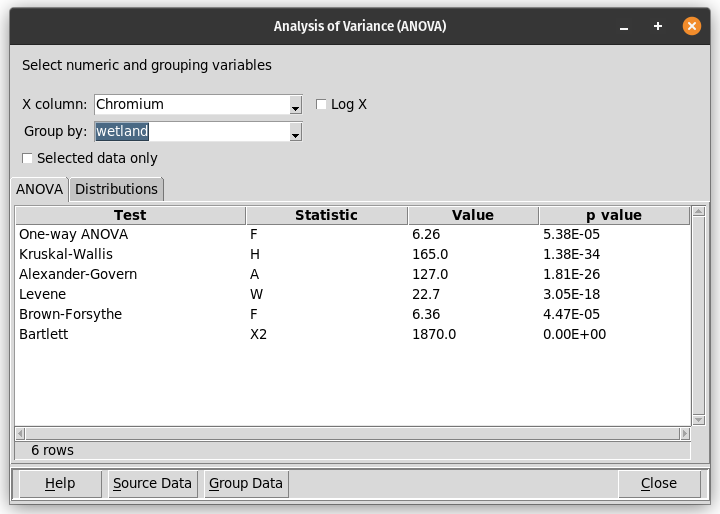This screenshot has width=720, height=514.
Task: Click the vertical scrollbar down arrow
Action: point(698,420)
